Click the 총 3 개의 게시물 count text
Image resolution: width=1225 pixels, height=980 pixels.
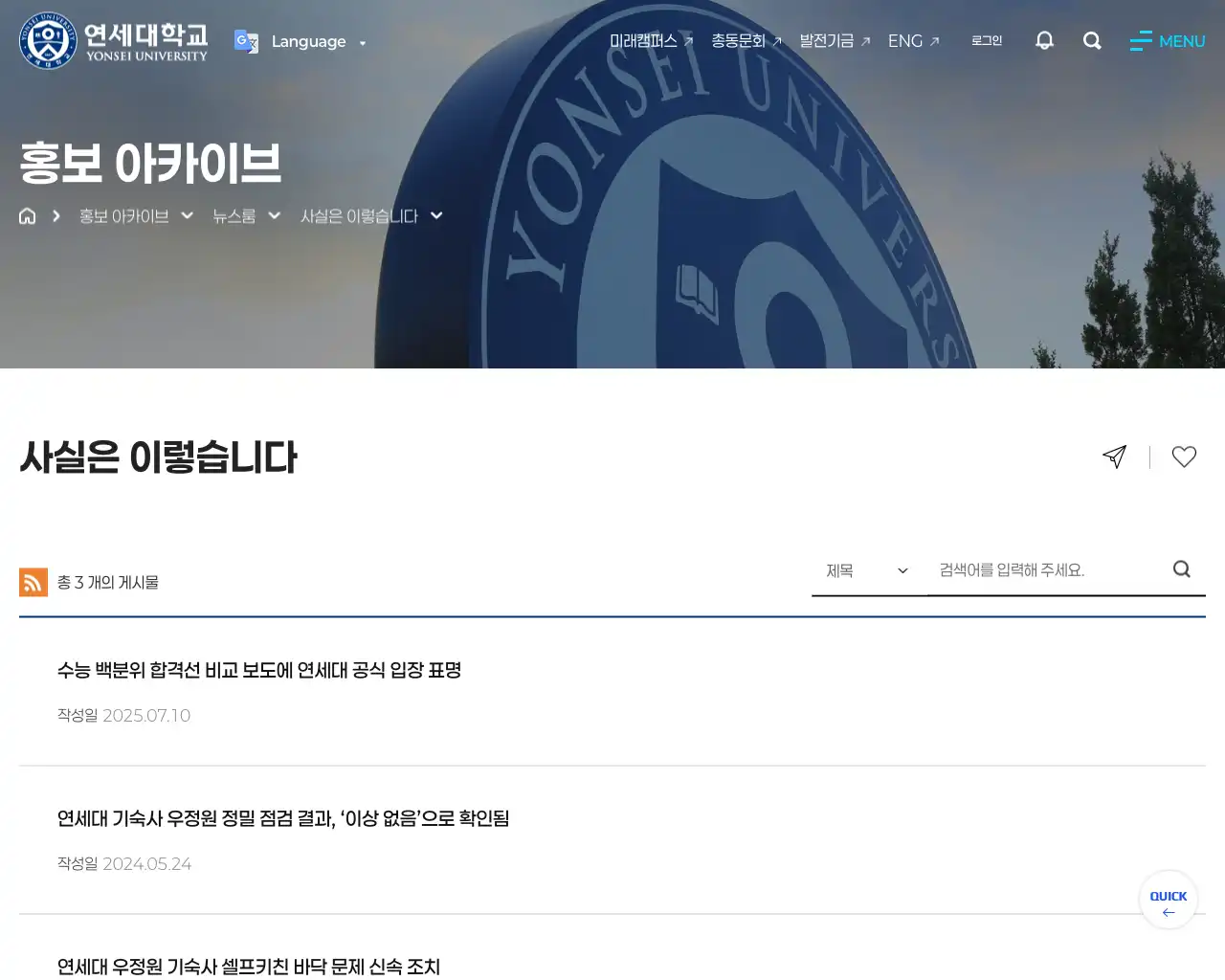coord(108,582)
